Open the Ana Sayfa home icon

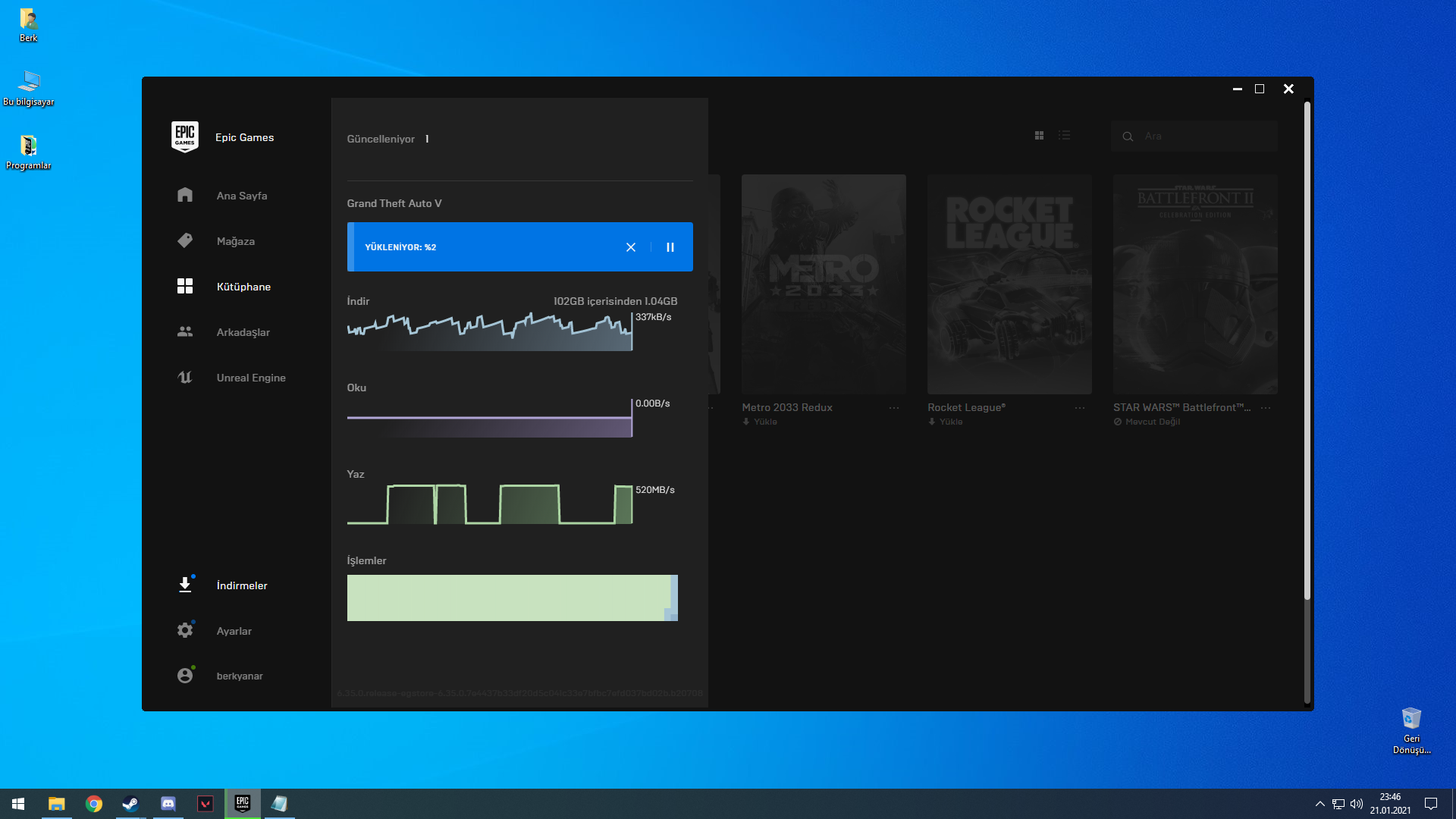(185, 195)
